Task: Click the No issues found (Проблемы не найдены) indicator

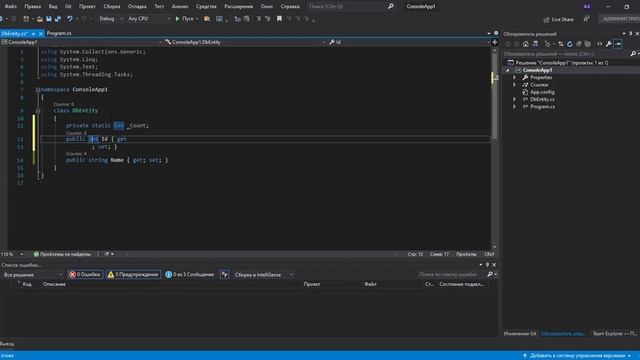Action: point(62,254)
